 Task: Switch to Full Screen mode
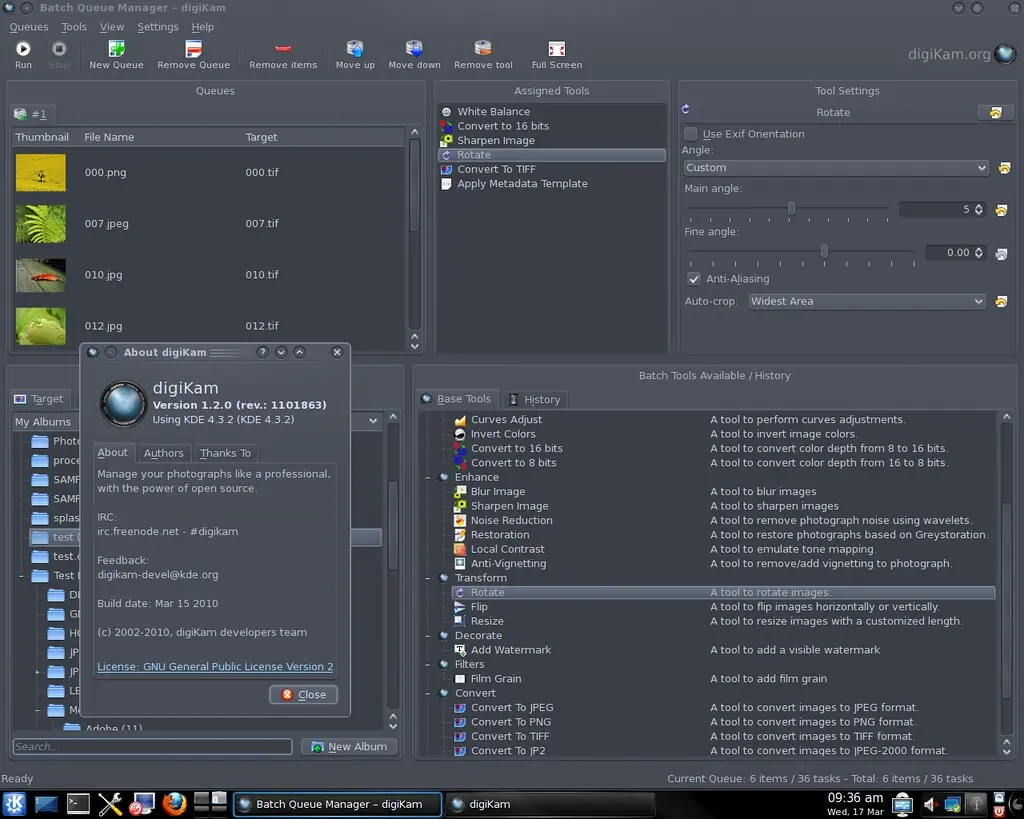click(x=557, y=49)
